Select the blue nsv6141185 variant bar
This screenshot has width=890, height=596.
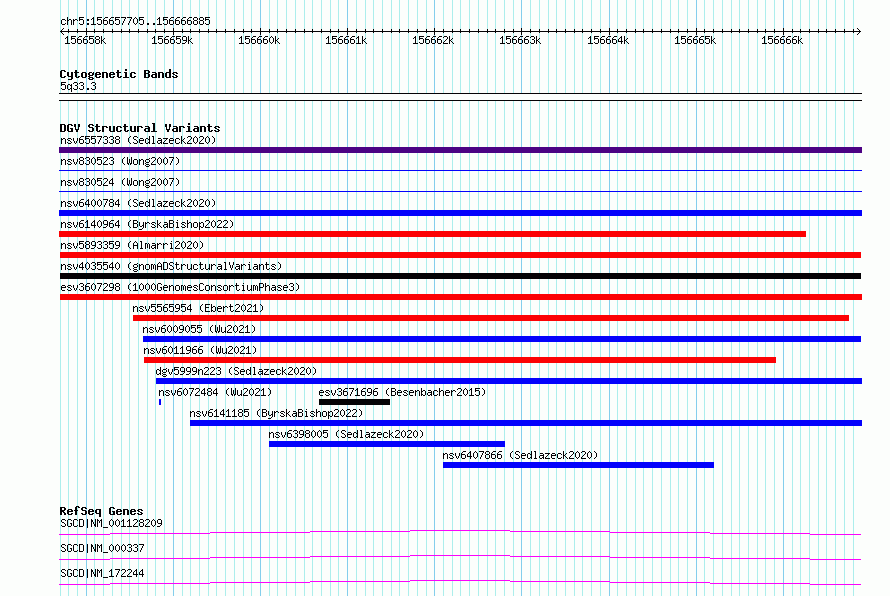(526, 423)
